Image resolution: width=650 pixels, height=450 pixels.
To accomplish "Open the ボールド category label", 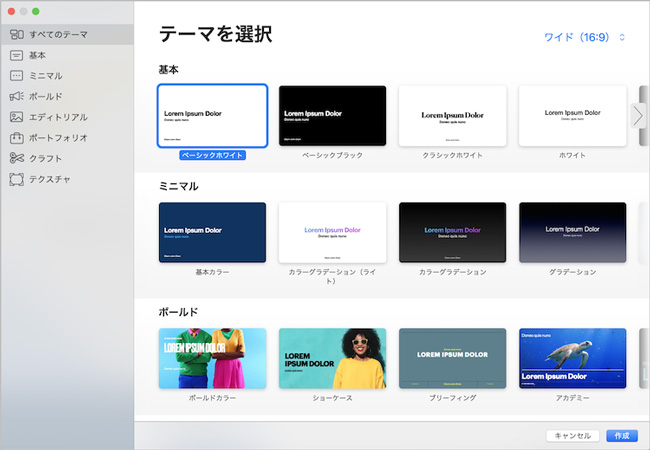I will (46, 97).
